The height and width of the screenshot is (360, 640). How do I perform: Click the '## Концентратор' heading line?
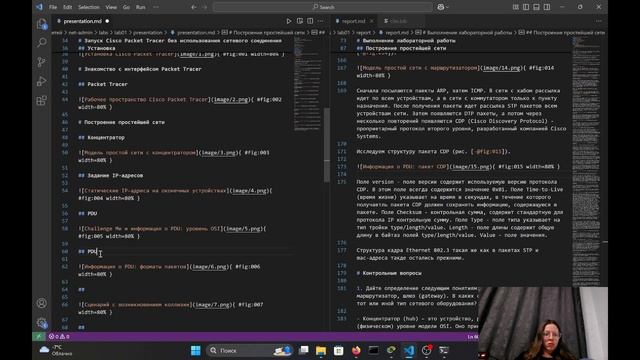click(x=102, y=138)
